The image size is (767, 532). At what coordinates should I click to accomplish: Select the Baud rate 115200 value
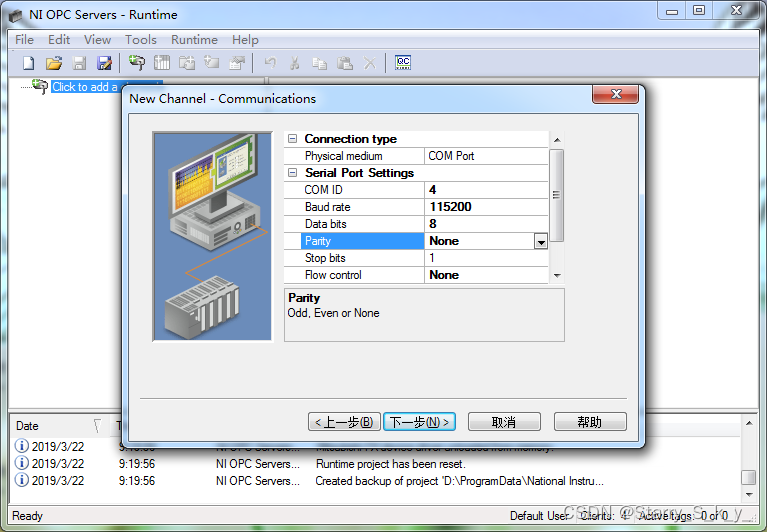486,207
